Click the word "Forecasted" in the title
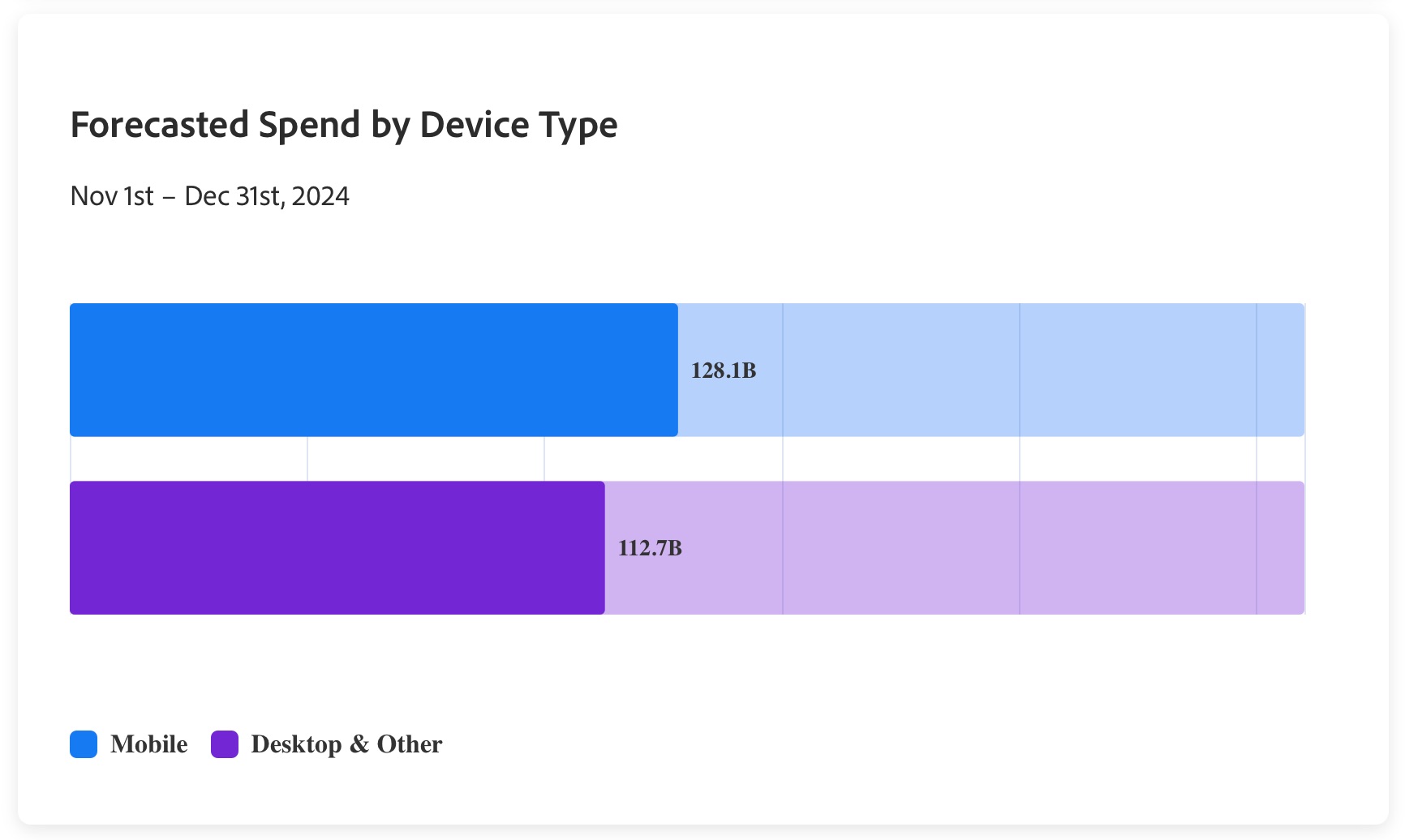Image resolution: width=1405 pixels, height=840 pixels. coord(159,125)
